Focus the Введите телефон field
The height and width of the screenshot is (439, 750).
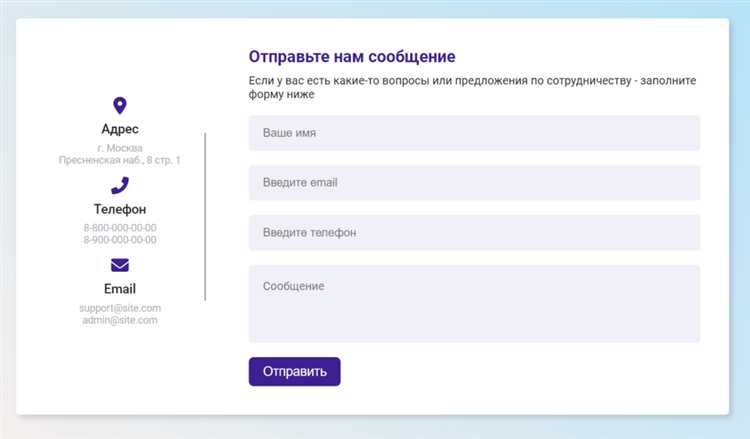click(474, 232)
